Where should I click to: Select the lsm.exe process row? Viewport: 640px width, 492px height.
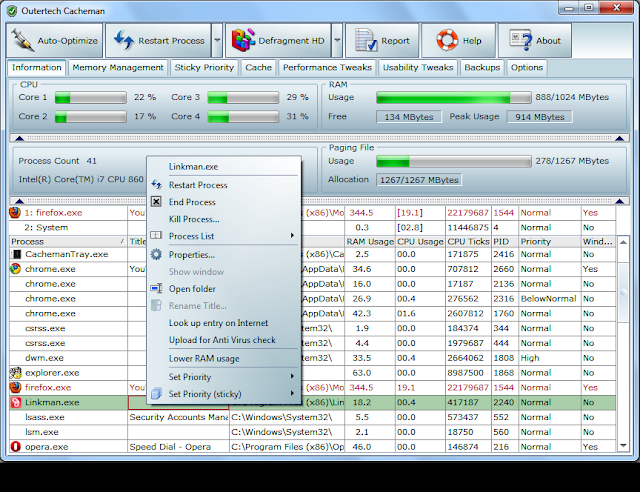[x=312, y=432]
